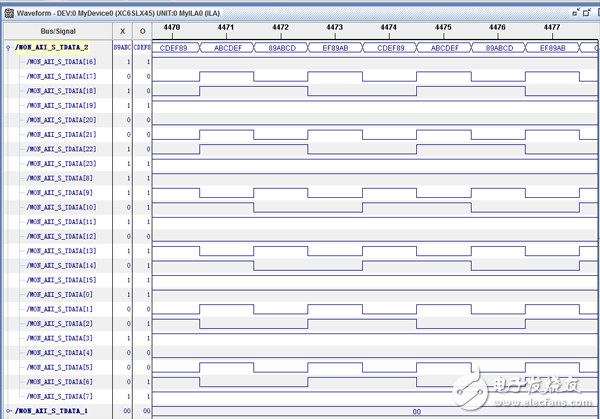The width and height of the screenshot is (600, 419).
Task: Select signal MON_AXI_S_TDATA[19]
Action: pyautogui.click(x=61, y=105)
